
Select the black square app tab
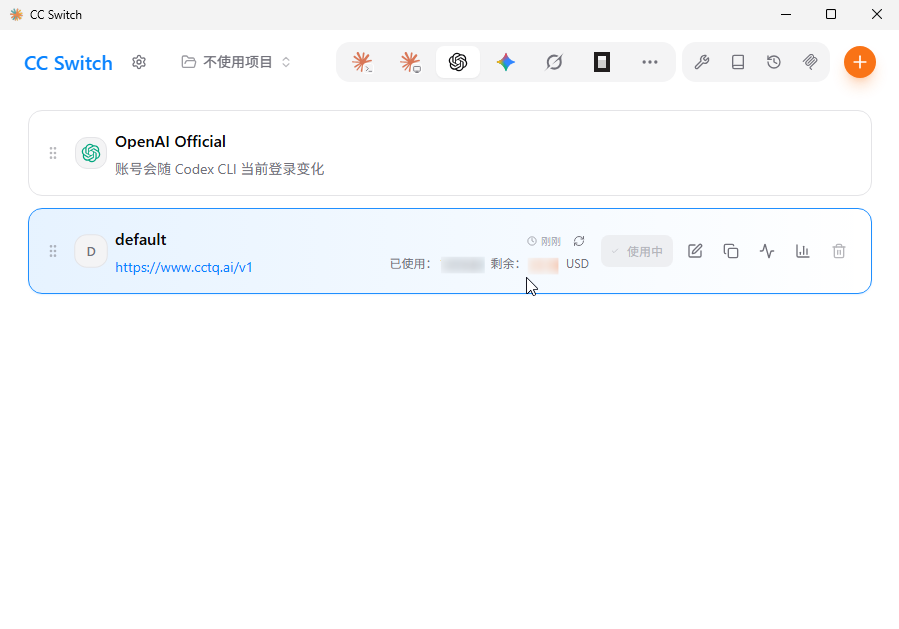coord(601,62)
